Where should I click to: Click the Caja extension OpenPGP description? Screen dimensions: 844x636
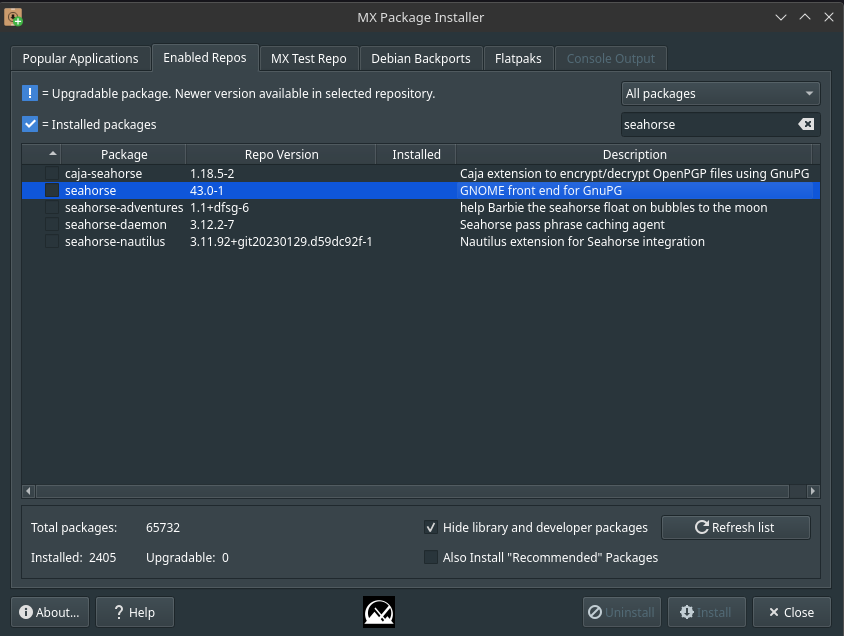coord(634,173)
